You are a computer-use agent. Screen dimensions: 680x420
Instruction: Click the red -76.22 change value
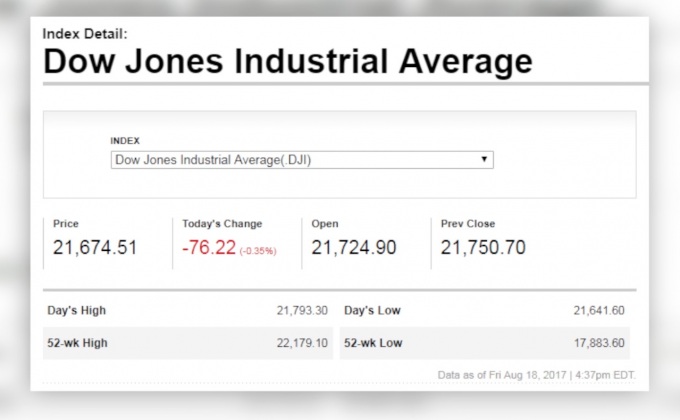point(208,247)
